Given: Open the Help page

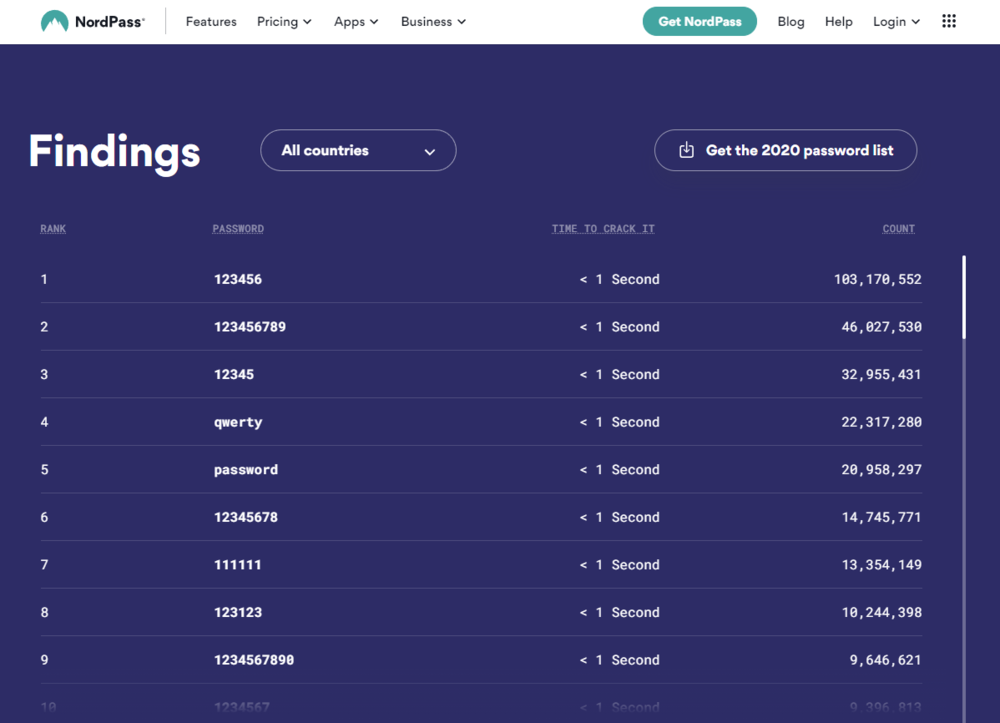Looking at the screenshot, I should click(839, 21).
